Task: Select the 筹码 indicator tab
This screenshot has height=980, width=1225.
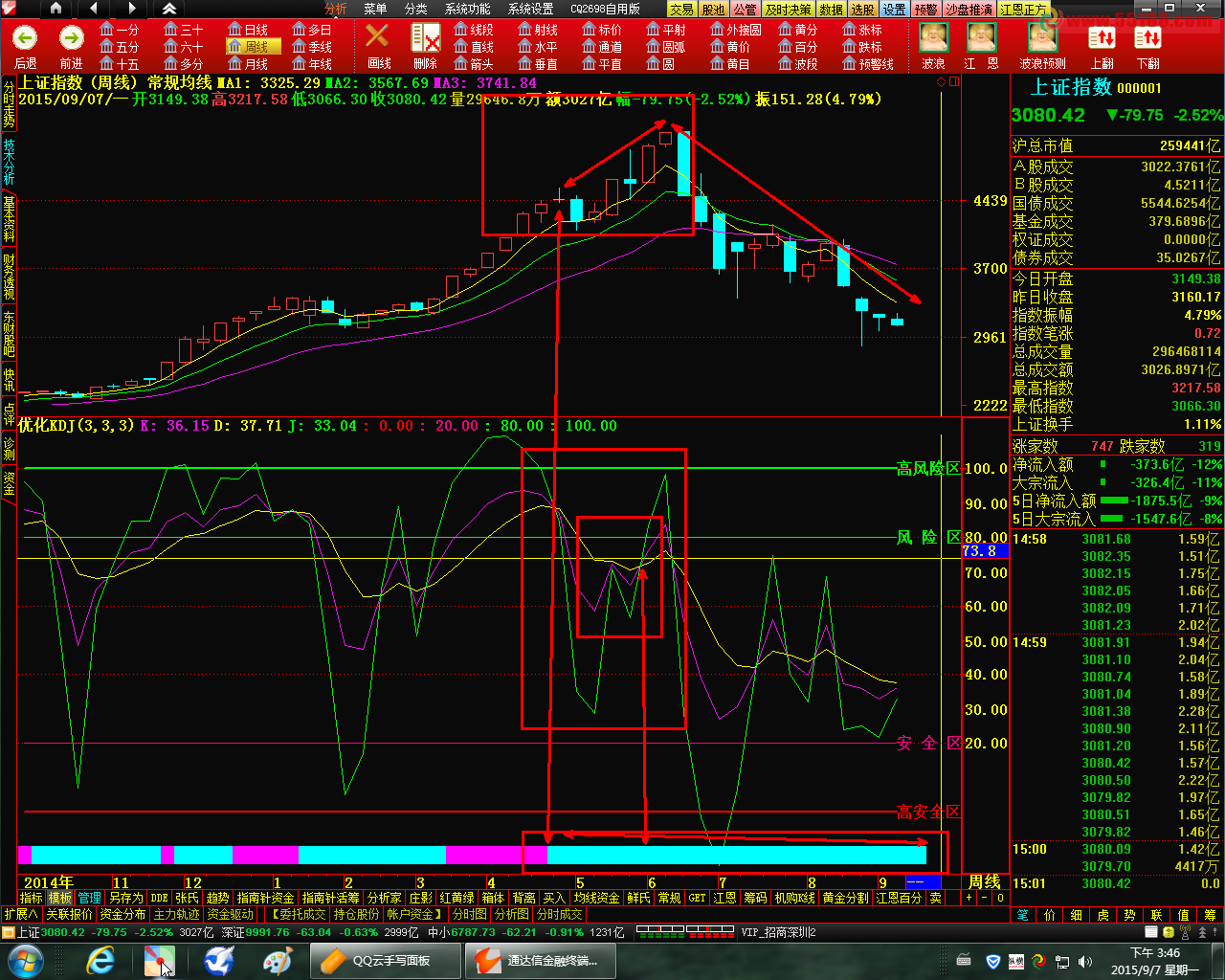Action: (x=756, y=898)
